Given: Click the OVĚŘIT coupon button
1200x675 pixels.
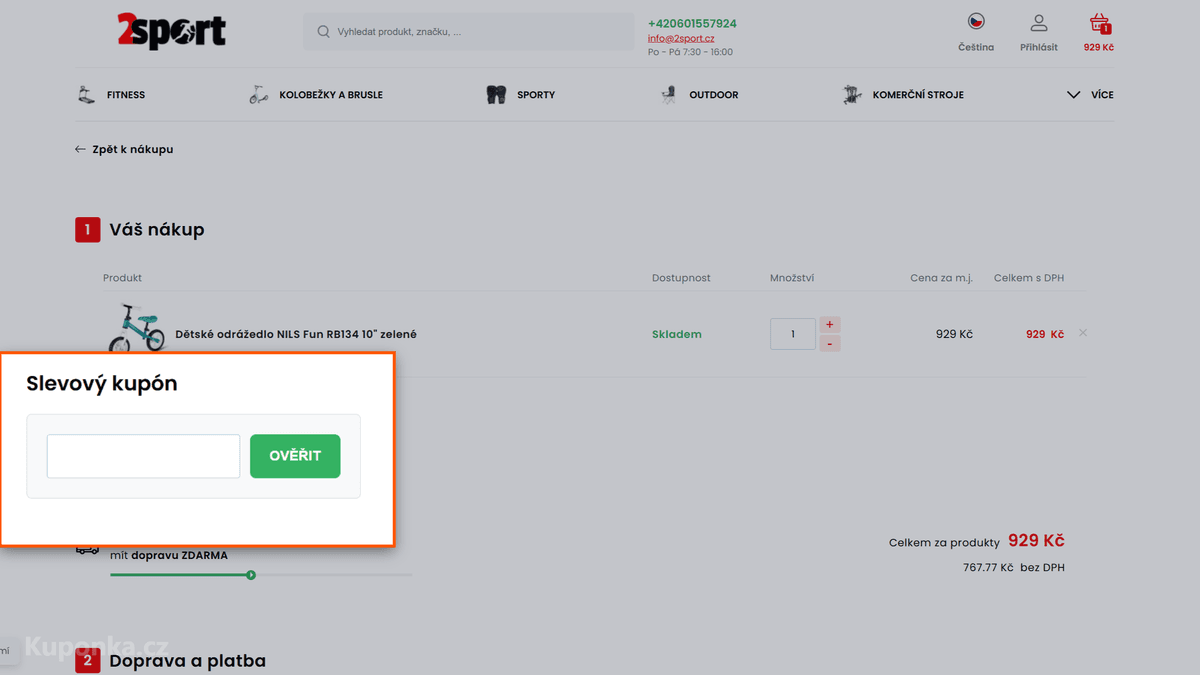Looking at the screenshot, I should tap(295, 456).
